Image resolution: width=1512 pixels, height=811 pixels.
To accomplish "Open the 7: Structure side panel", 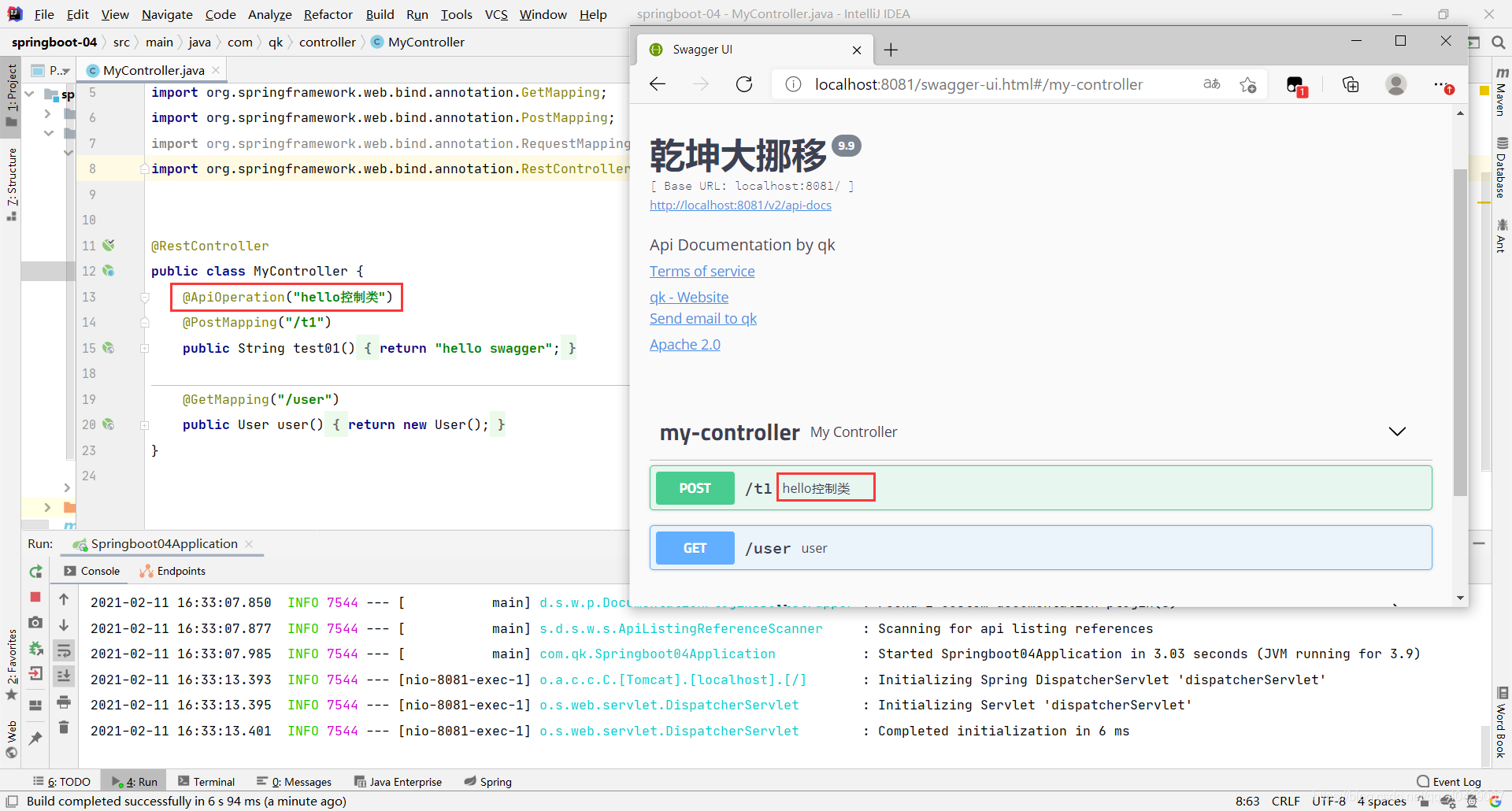I will (x=11, y=183).
